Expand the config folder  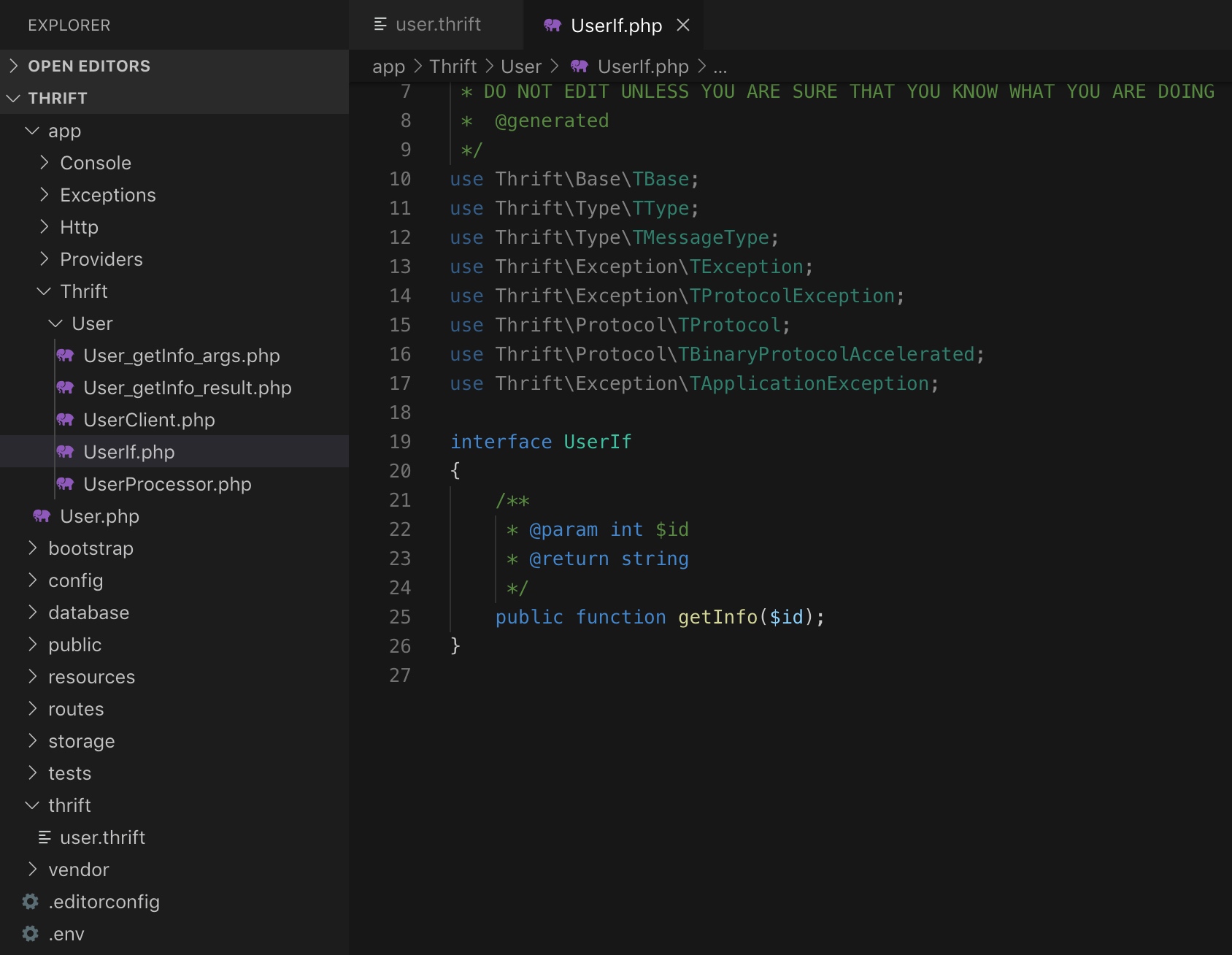tap(174, 580)
